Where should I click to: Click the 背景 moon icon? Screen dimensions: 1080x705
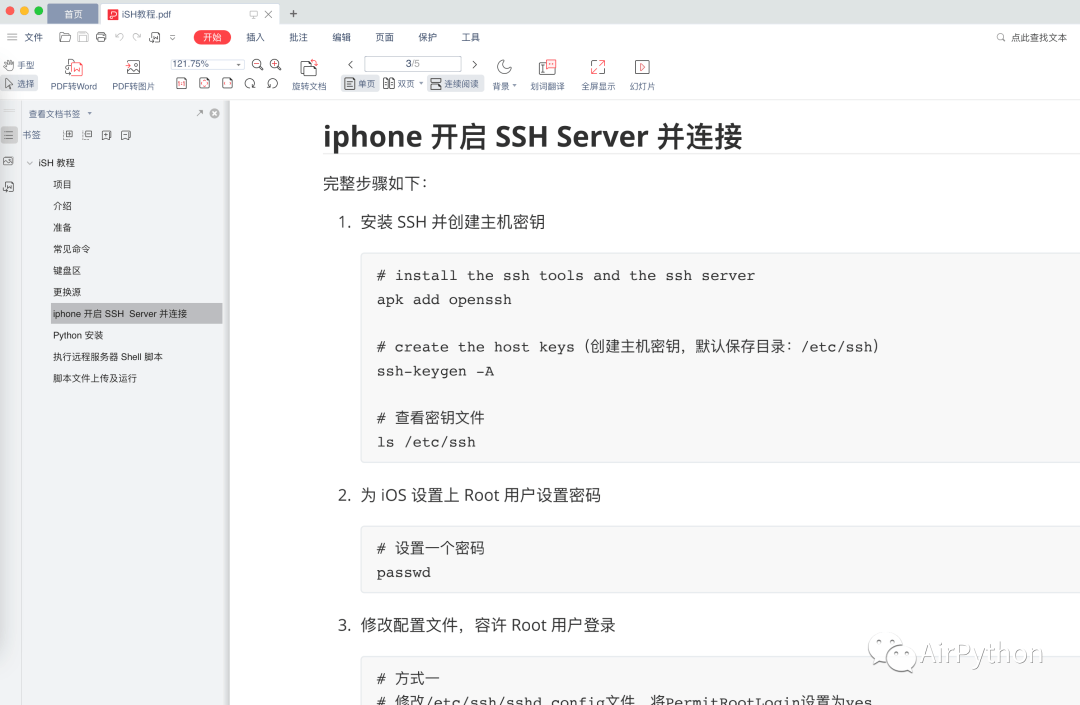coord(504,67)
